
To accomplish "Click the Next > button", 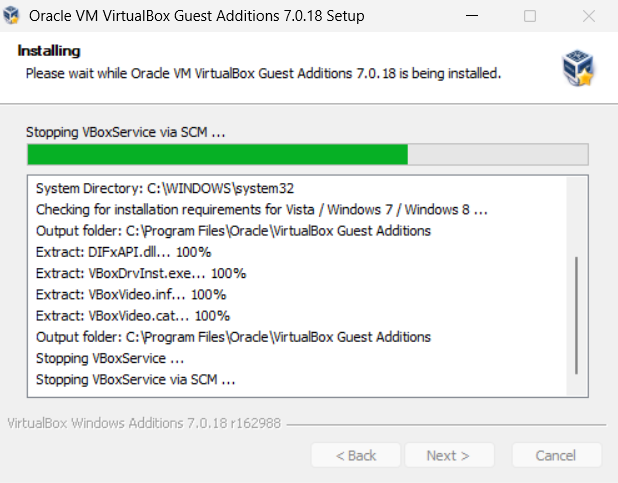I will (x=447, y=456).
